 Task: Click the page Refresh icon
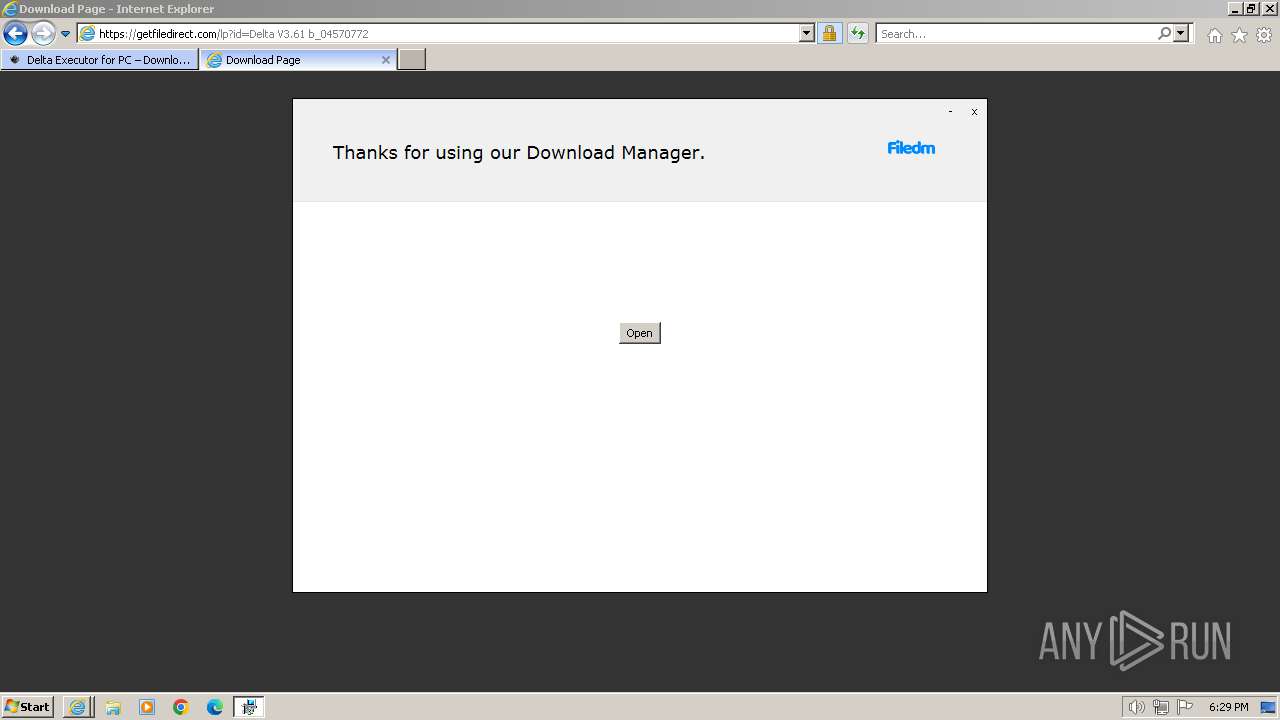click(857, 34)
